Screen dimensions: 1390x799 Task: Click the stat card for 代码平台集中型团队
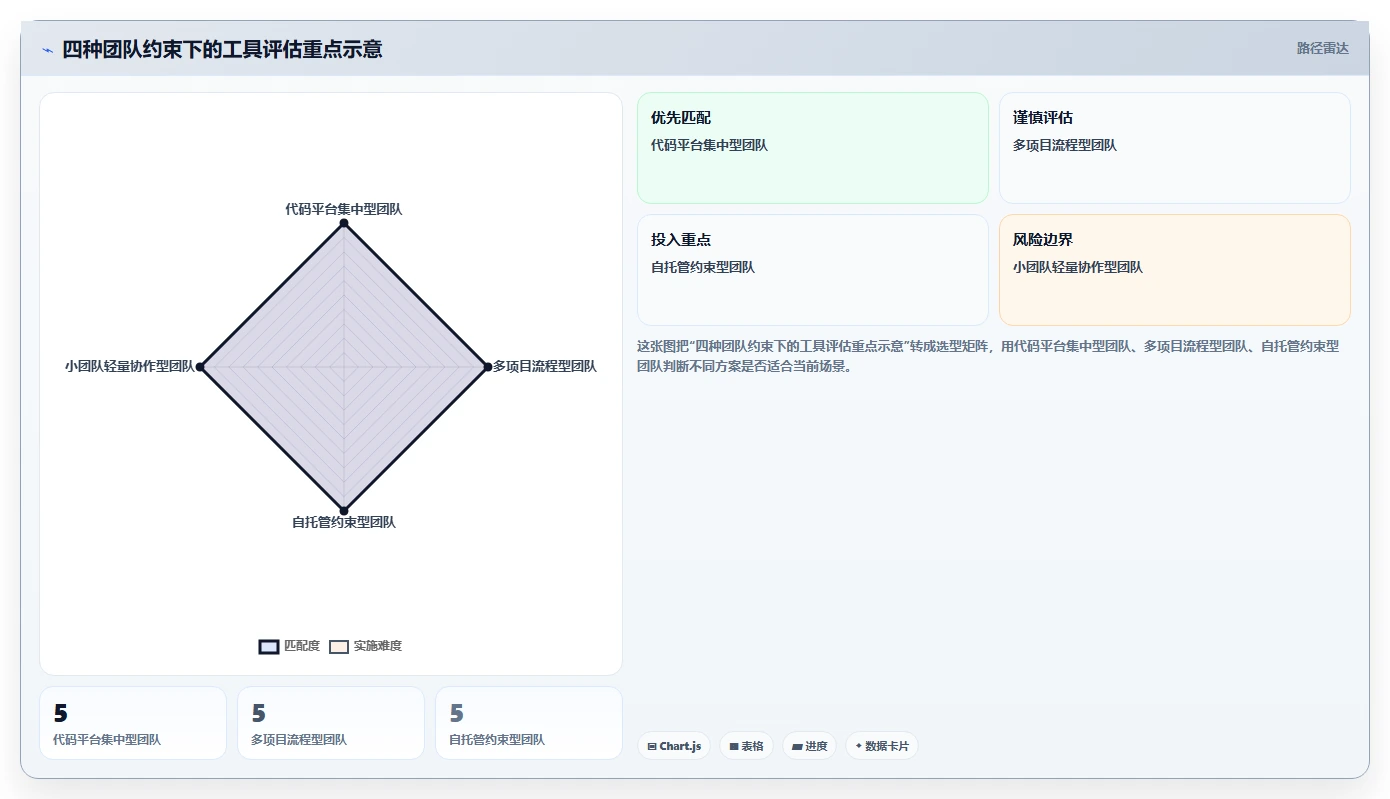tap(133, 723)
